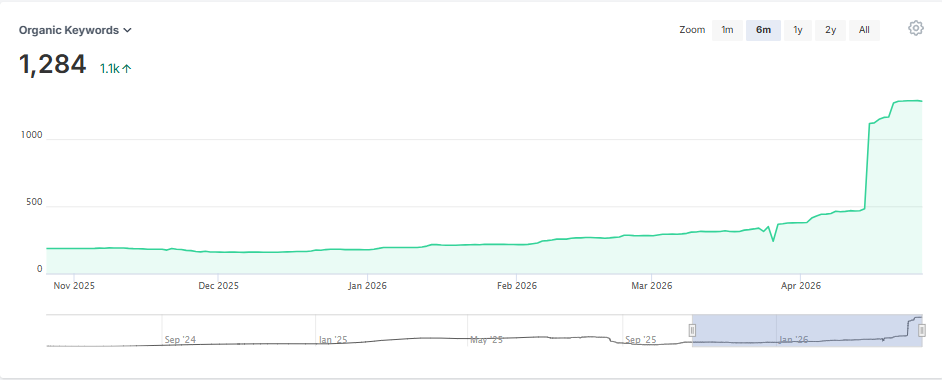This screenshot has height=380, width=942.
Task: Click the Apr 2026 axis label
Action: coord(800,286)
